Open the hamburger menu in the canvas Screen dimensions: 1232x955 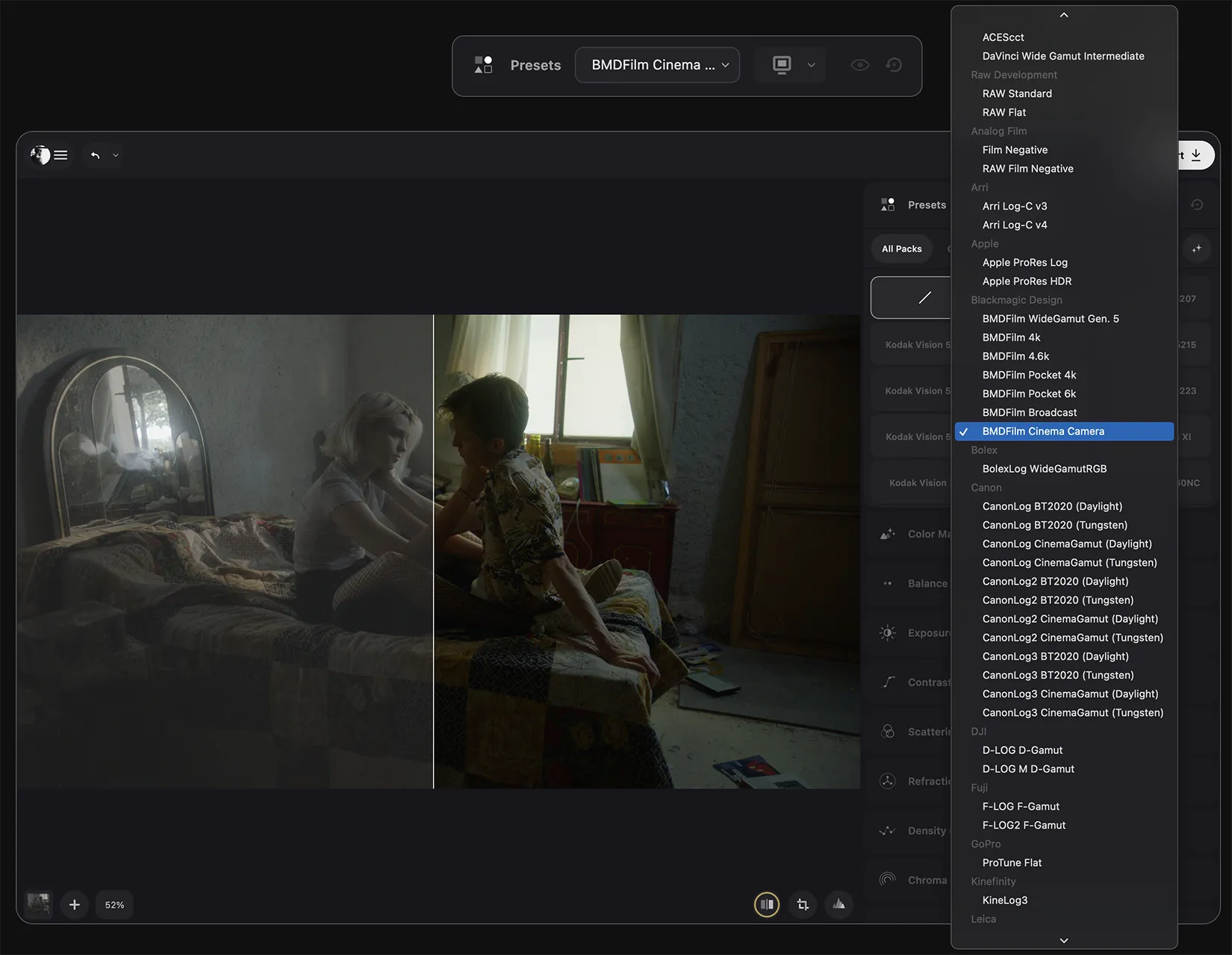(60, 155)
